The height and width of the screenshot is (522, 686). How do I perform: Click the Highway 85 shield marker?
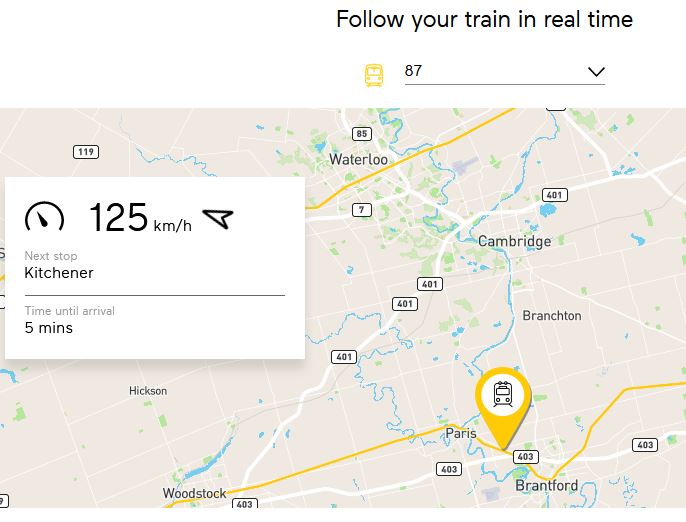click(362, 134)
